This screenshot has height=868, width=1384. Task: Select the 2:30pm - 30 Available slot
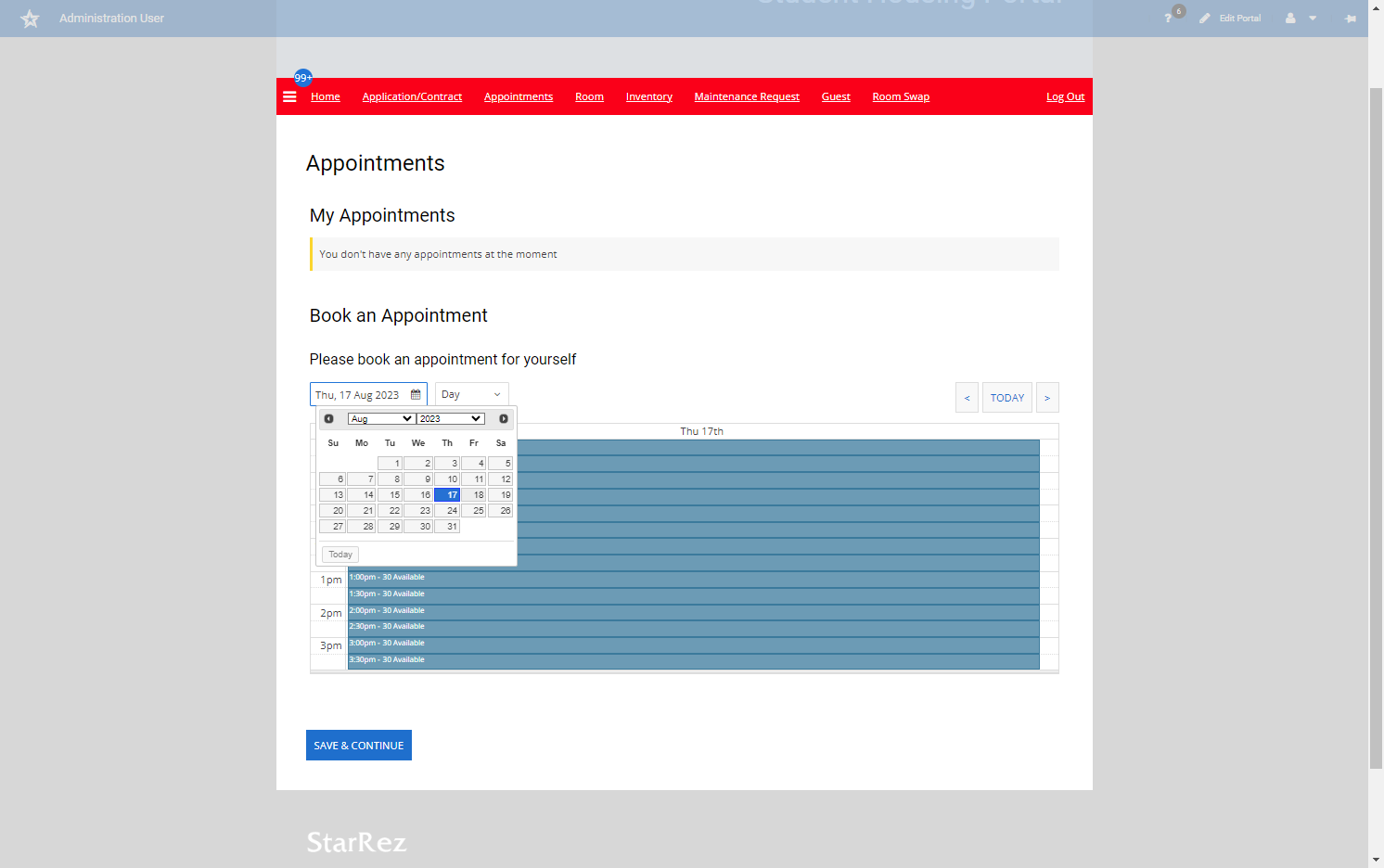click(694, 628)
